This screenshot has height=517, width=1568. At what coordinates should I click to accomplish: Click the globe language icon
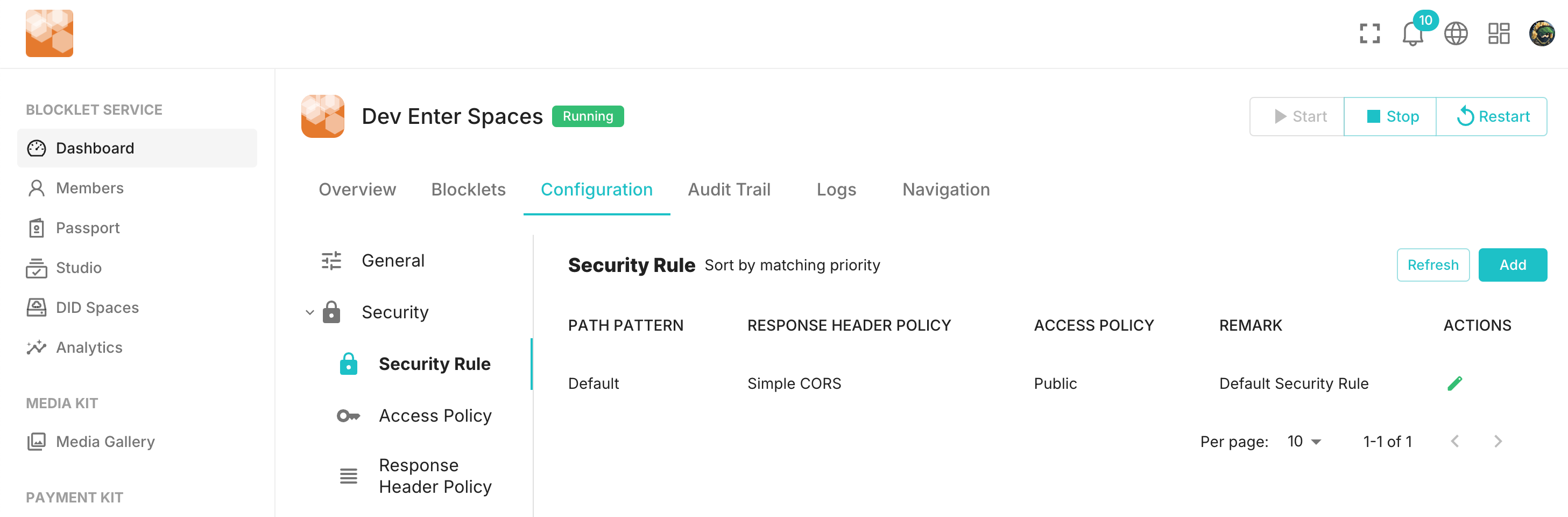click(1456, 33)
